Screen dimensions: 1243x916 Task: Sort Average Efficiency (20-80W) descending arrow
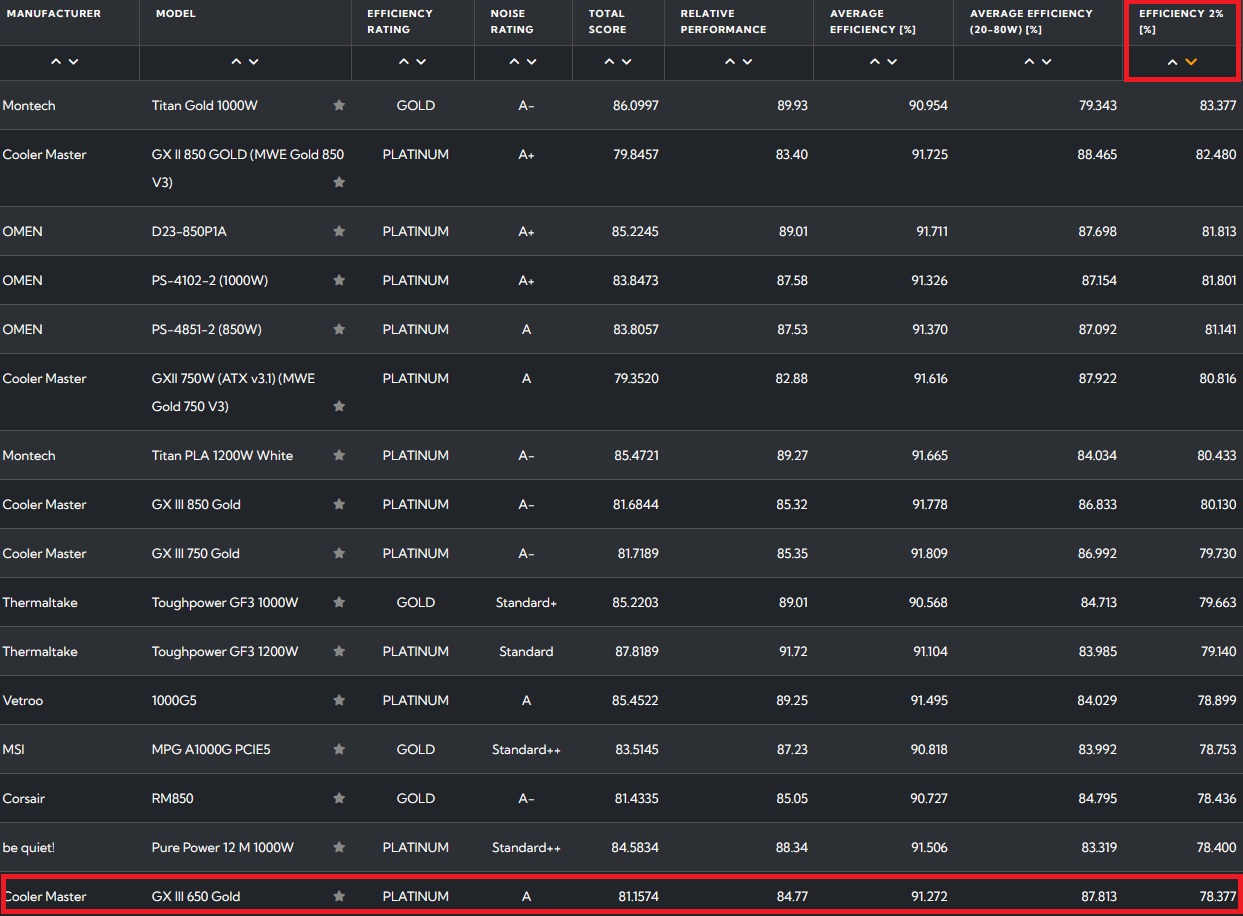point(1047,62)
